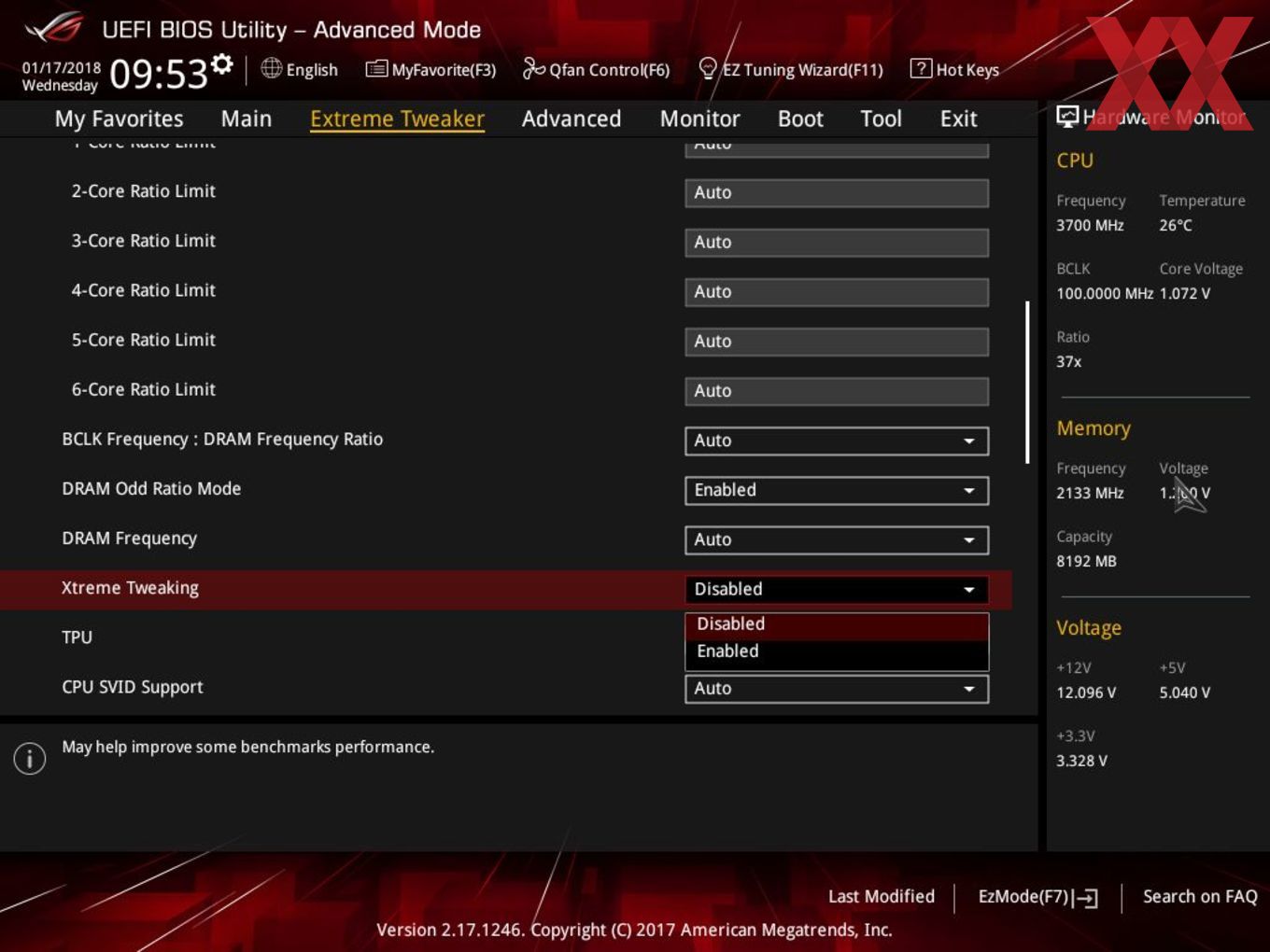Open the Tool tab

[x=881, y=119]
